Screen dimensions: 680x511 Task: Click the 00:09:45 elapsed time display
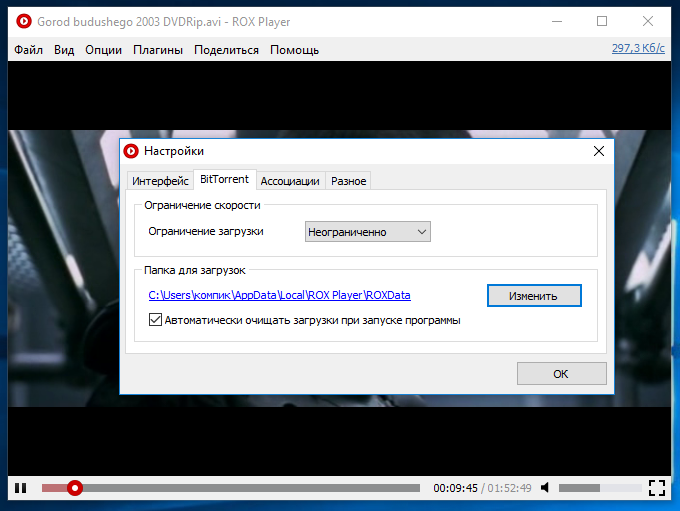click(x=455, y=488)
